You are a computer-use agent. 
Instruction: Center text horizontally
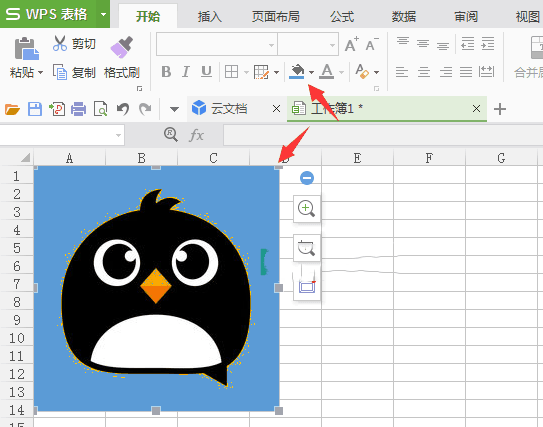pyautogui.click(x=424, y=72)
